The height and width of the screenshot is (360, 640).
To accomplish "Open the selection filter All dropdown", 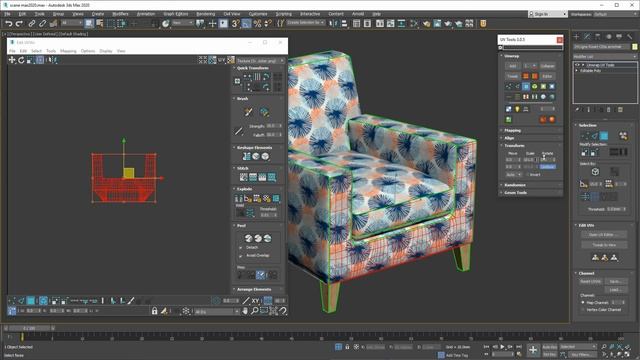I will click(x=71, y=23).
